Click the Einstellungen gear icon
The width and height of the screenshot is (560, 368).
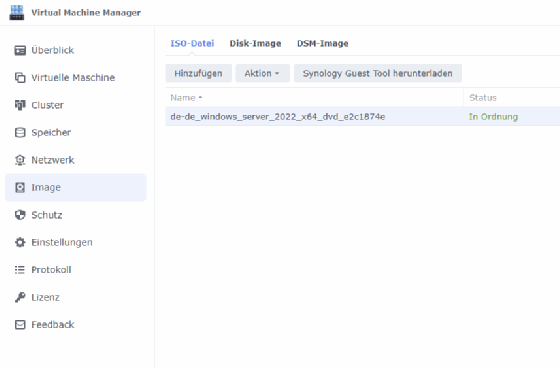pyautogui.click(x=20, y=242)
